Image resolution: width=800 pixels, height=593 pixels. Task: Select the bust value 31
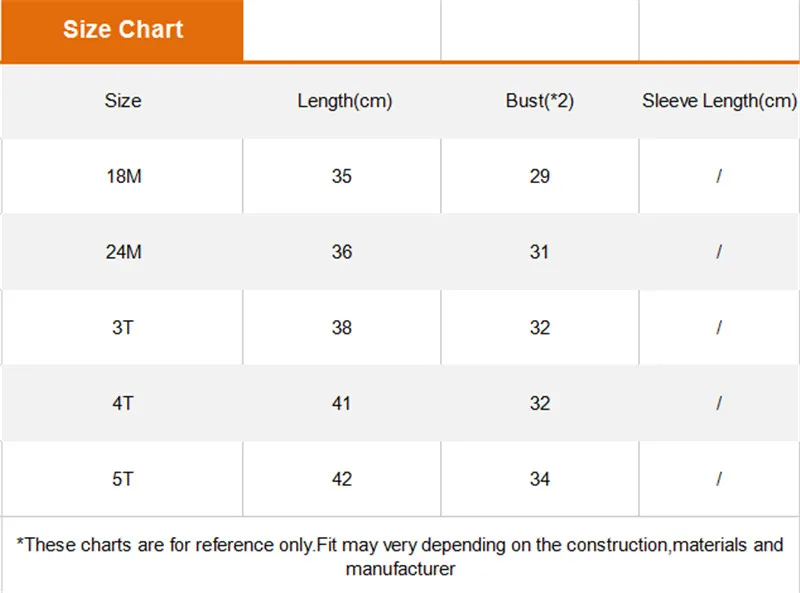click(539, 252)
